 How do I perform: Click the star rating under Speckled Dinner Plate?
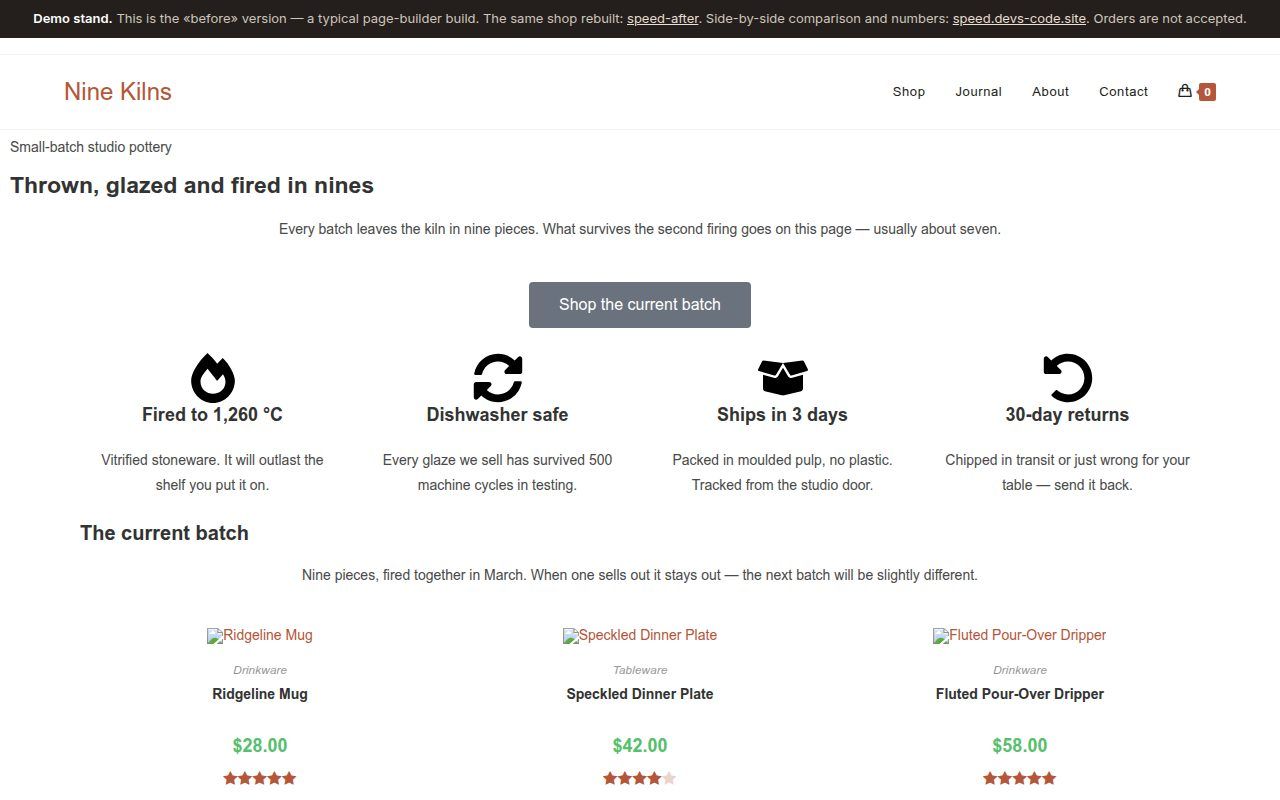pos(640,778)
